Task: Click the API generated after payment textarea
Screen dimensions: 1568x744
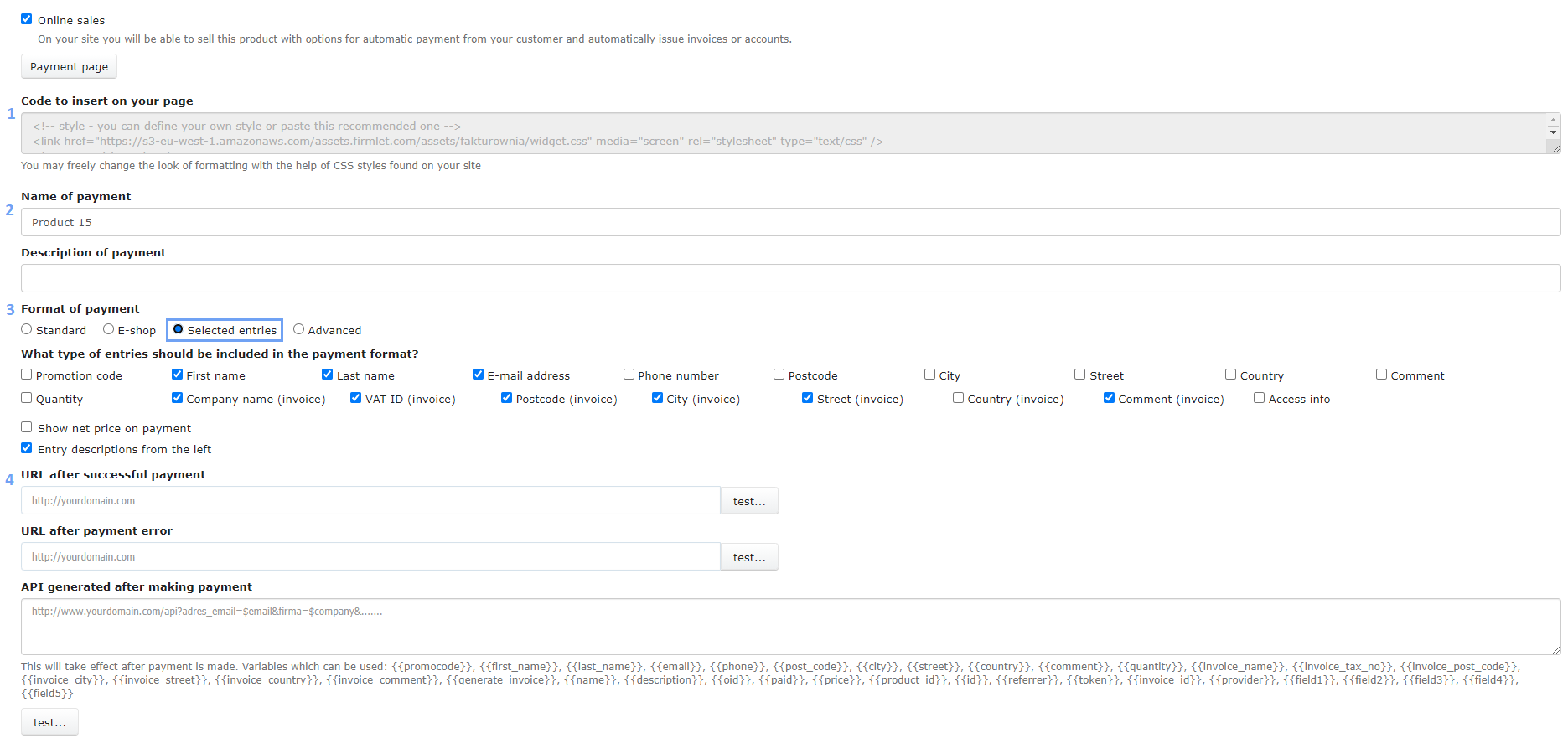Action: (789, 626)
